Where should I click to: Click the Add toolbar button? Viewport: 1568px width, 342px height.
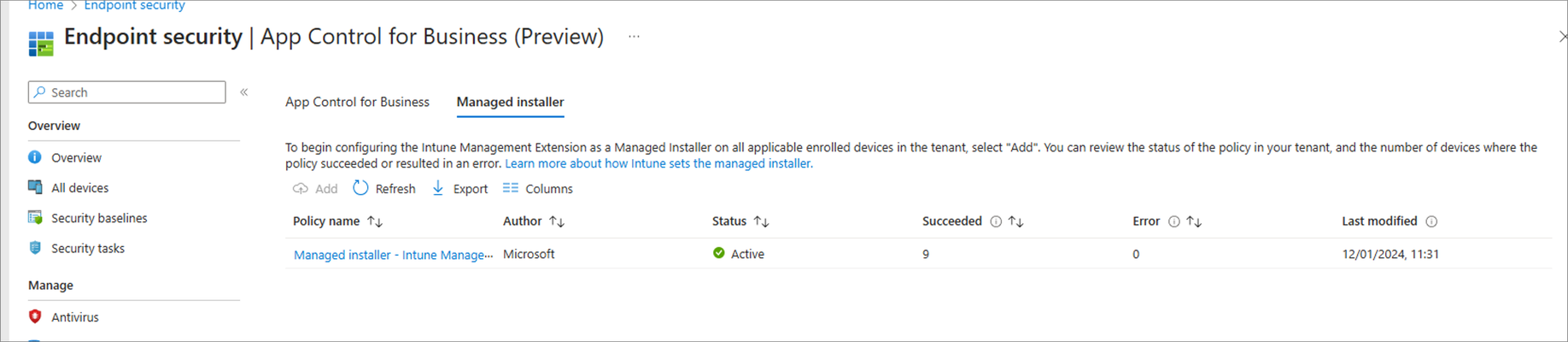[315, 189]
